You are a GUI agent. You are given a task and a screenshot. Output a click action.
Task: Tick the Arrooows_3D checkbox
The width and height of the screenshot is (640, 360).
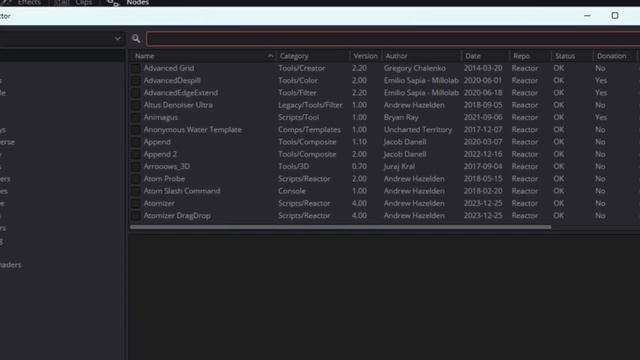click(136, 167)
